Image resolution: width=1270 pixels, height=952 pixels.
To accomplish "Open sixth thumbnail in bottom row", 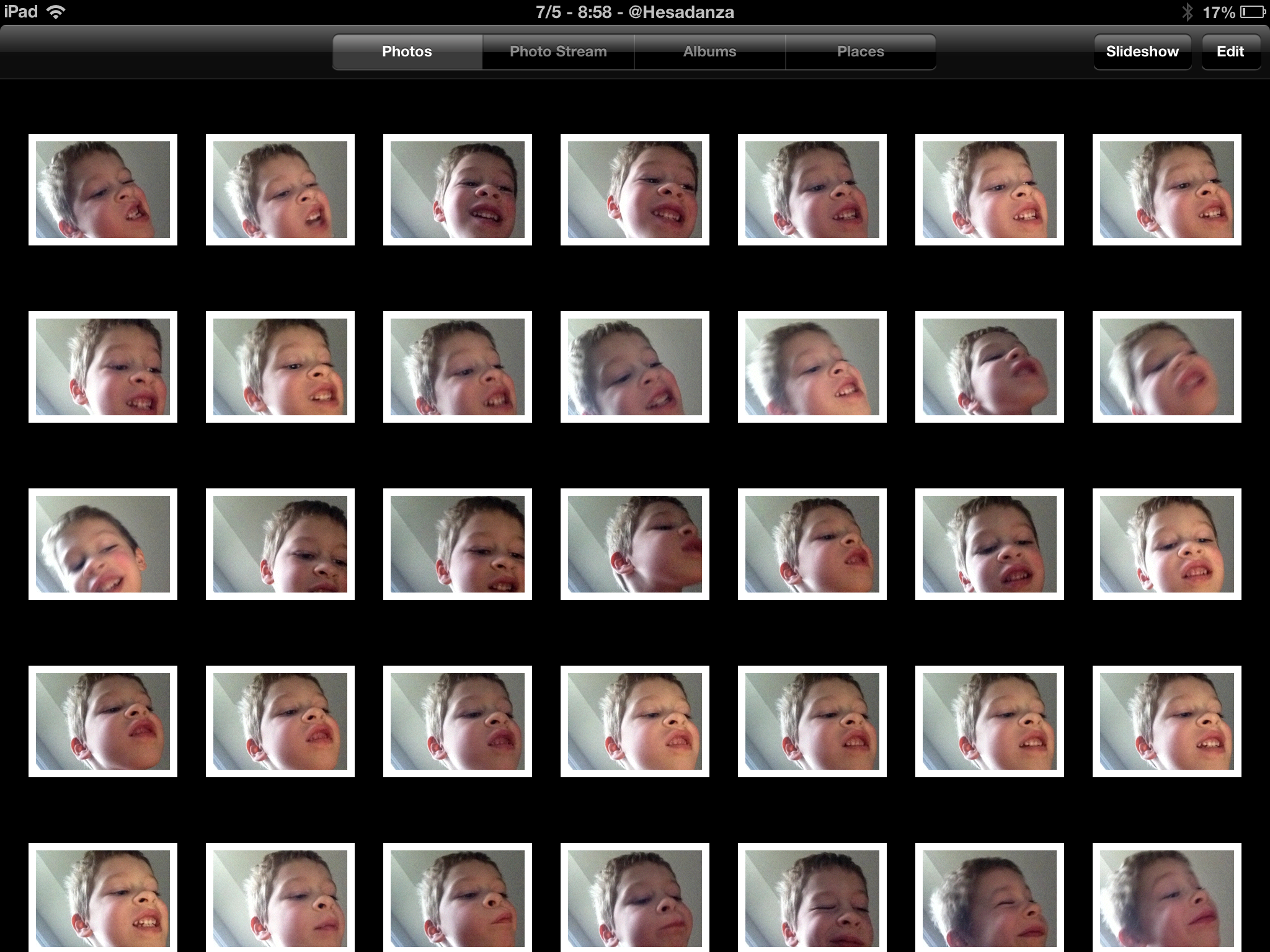I will (990, 897).
